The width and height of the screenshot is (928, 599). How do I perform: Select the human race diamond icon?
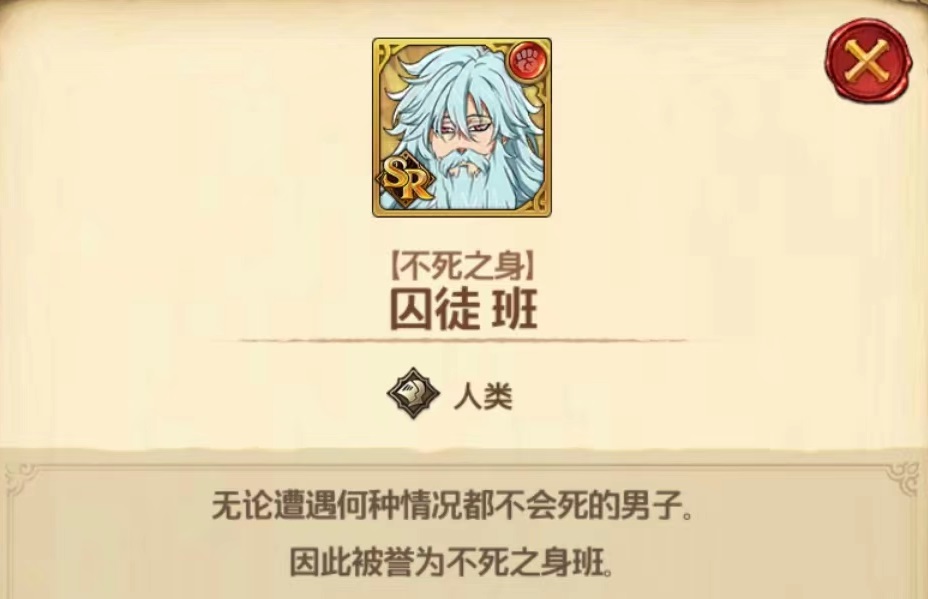coord(413,393)
